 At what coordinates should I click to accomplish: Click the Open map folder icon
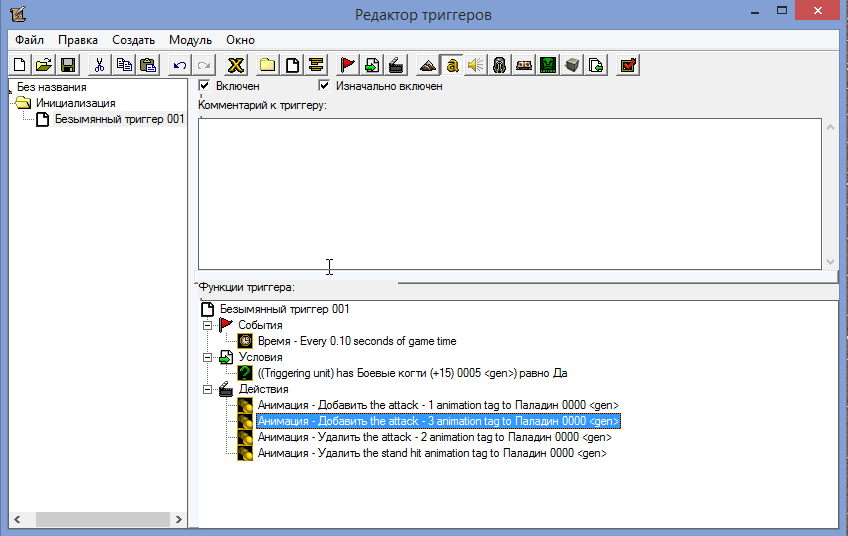pos(44,65)
